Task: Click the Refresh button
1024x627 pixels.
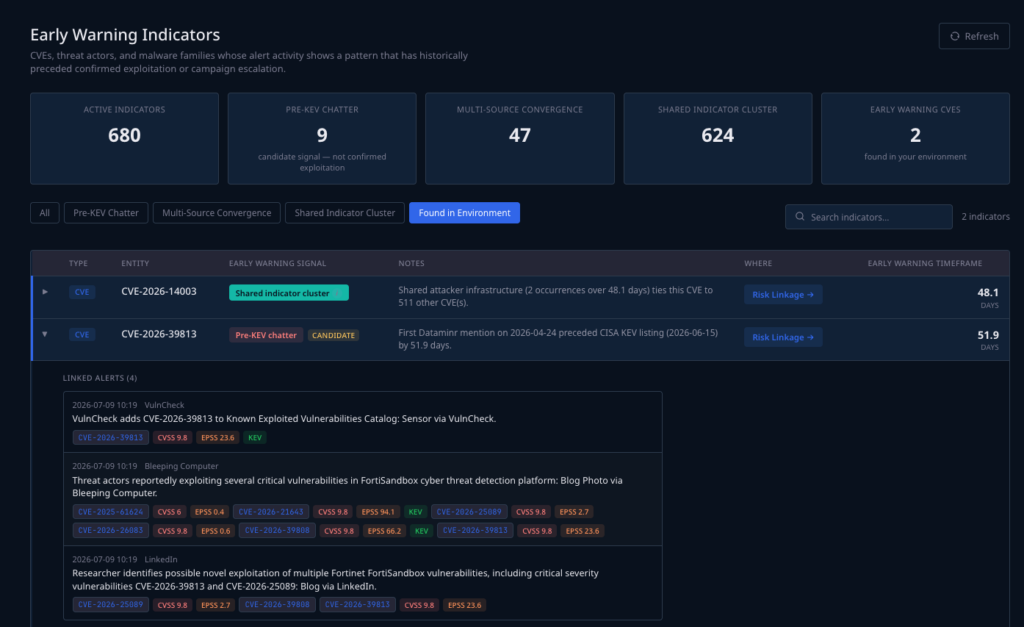Action: (x=974, y=36)
